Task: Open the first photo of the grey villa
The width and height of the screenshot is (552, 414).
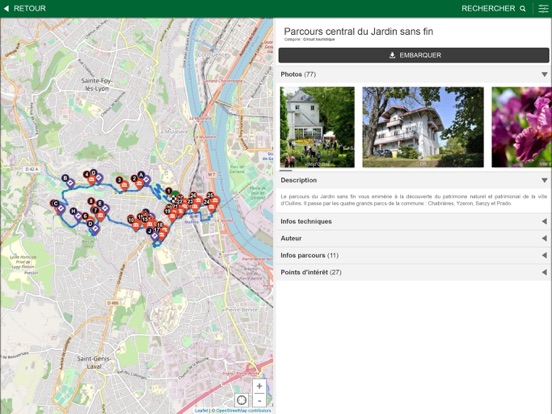Action: 317,127
